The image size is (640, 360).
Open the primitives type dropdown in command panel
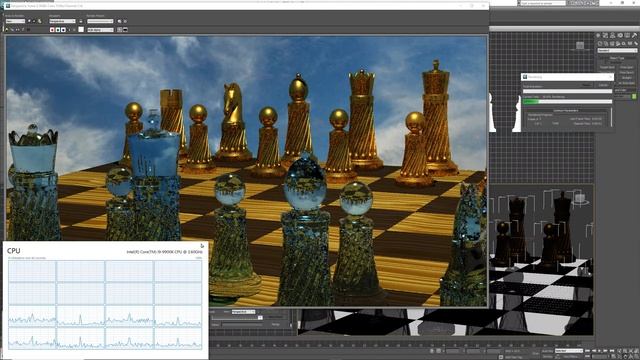tap(618, 51)
